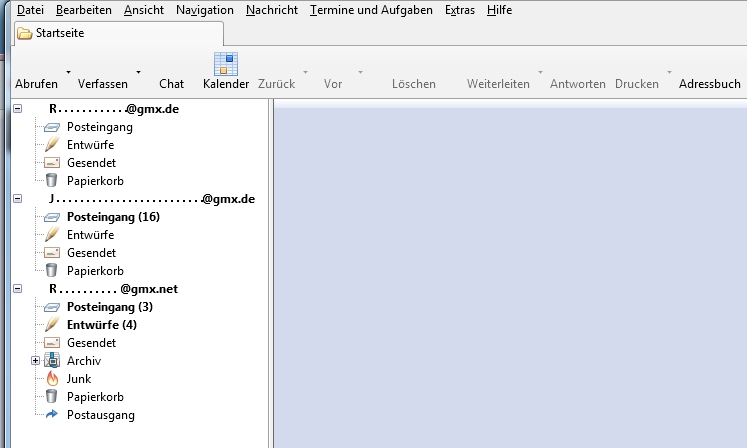Expand the Archiv folder
747x448 pixels.
pyautogui.click(x=36, y=361)
